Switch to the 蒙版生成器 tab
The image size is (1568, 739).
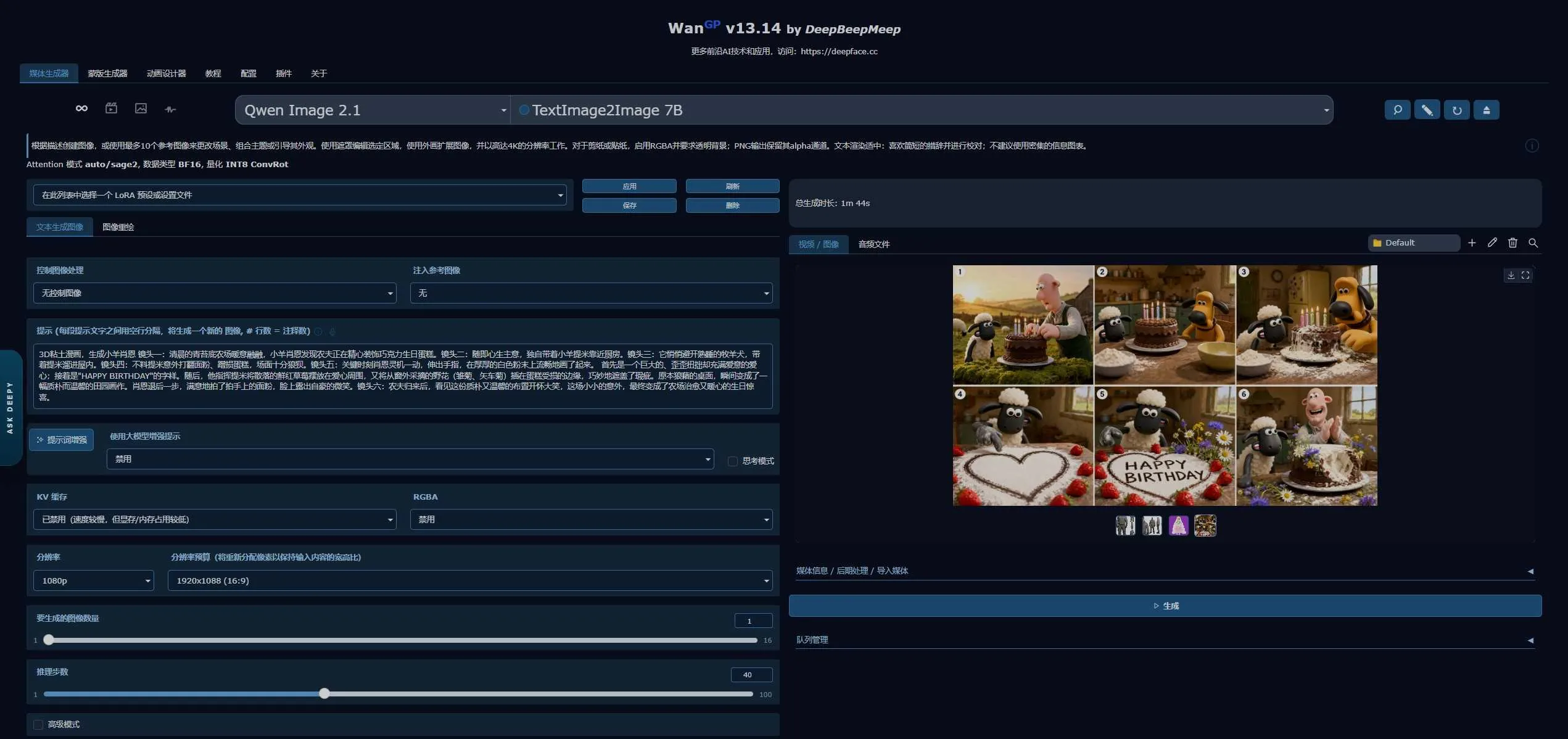(107, 73)
